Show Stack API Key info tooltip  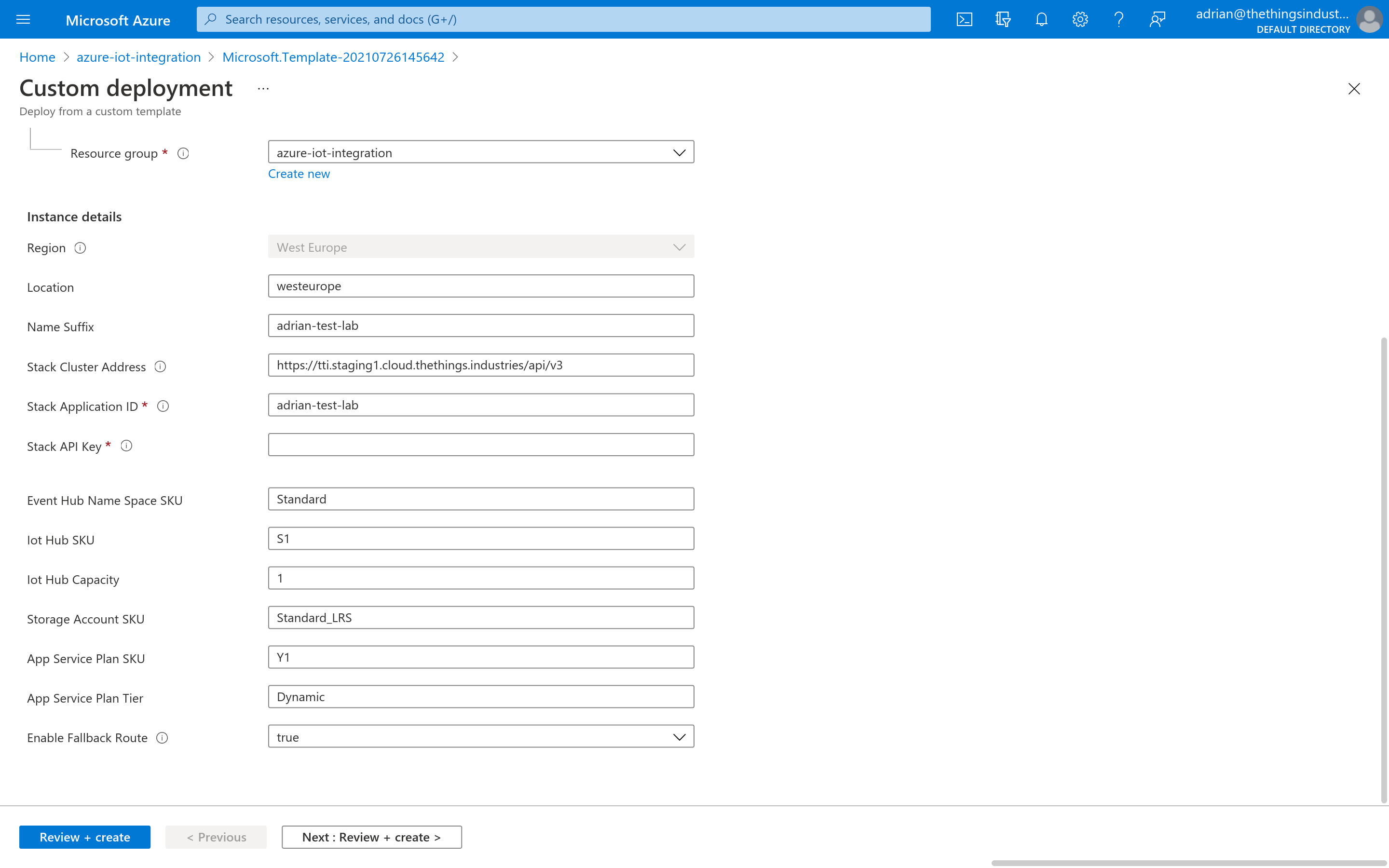[126, 446]
